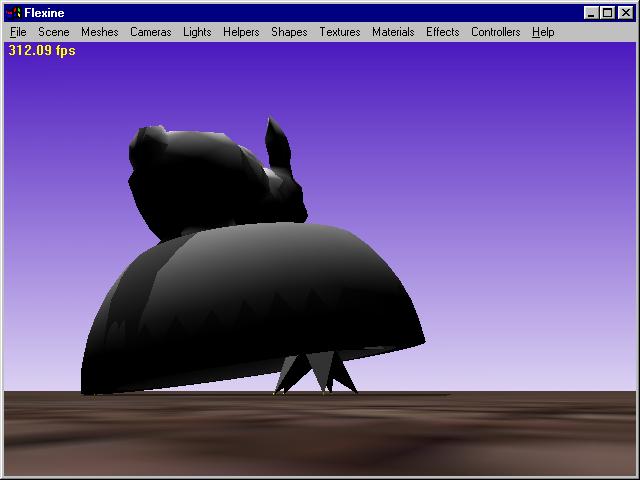Open the File menu

[x=18, y=32]
